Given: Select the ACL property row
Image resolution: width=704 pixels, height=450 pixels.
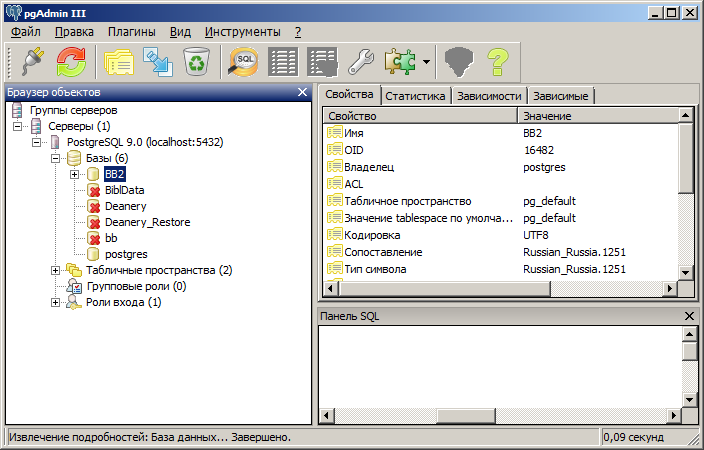Looking at the screenshot, I should [501, 184].
